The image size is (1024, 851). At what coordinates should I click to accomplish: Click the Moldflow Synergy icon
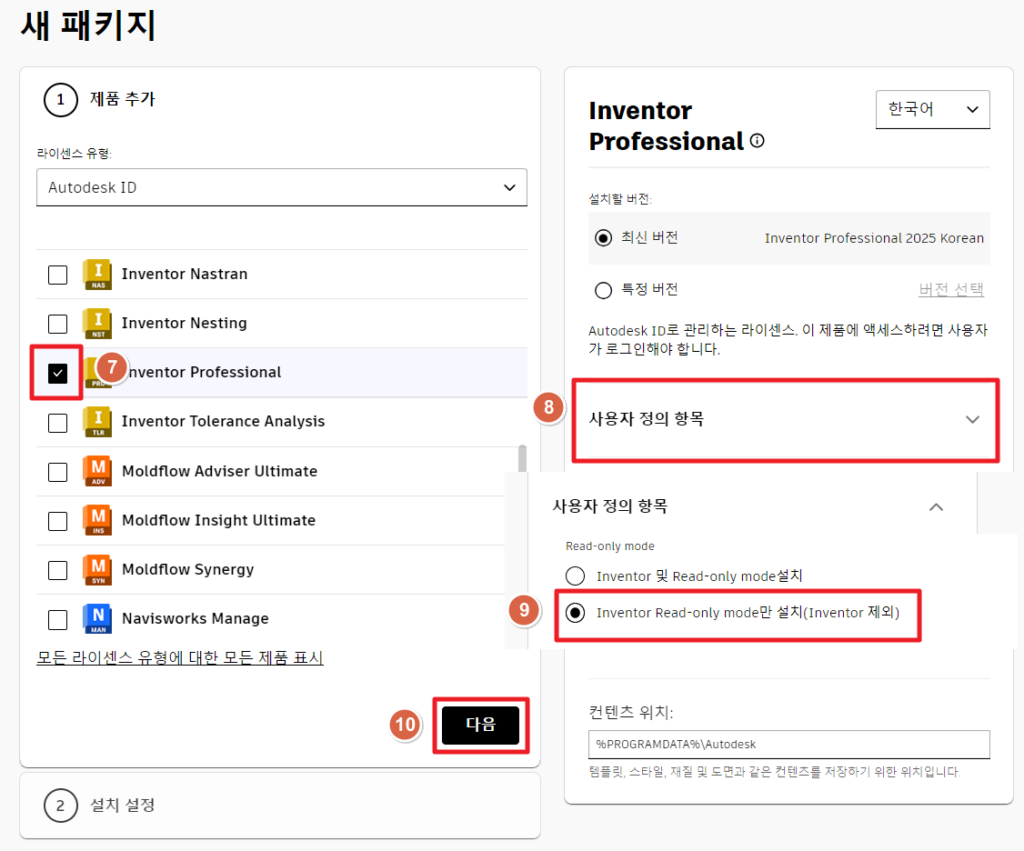(97, 570)
